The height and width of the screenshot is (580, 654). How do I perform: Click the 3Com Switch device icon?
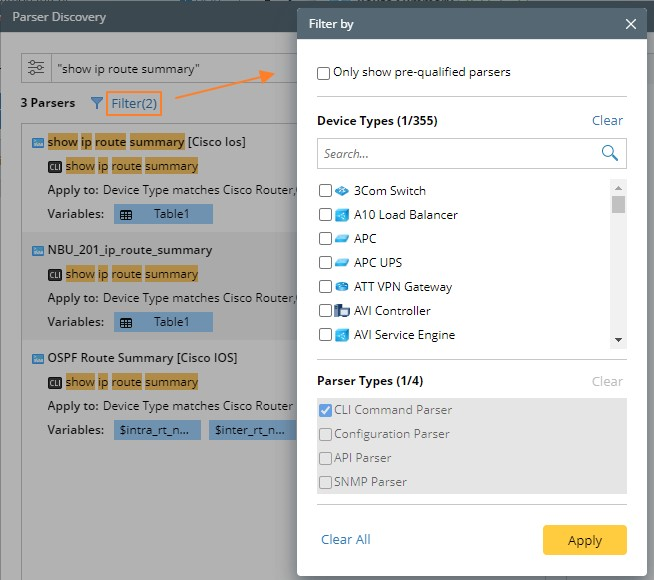(342, 191)
